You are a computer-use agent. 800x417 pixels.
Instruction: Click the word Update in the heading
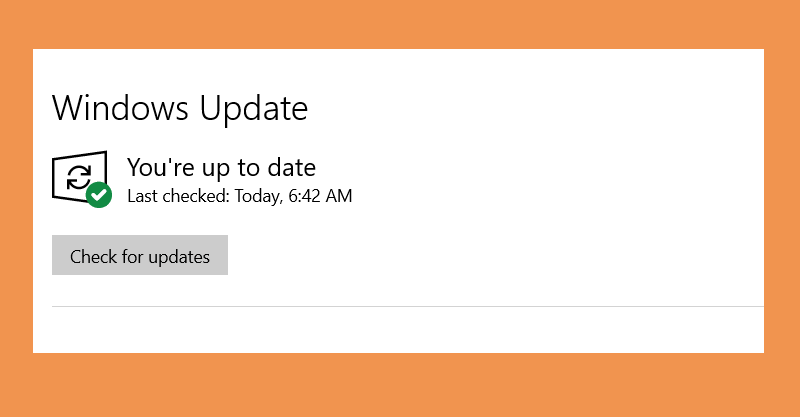coord(254,109)
